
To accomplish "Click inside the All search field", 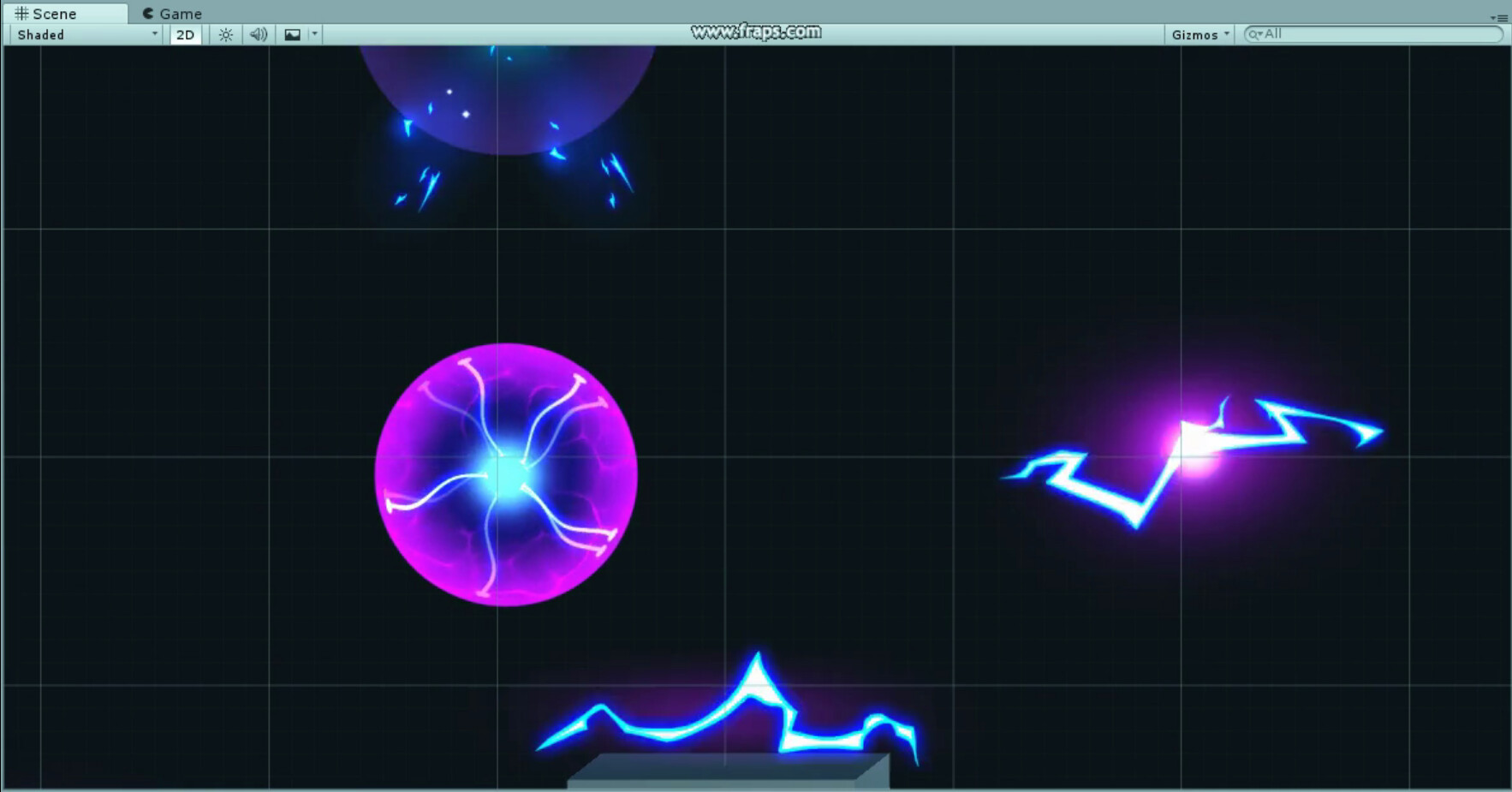I will click(x=1370, y=34).
